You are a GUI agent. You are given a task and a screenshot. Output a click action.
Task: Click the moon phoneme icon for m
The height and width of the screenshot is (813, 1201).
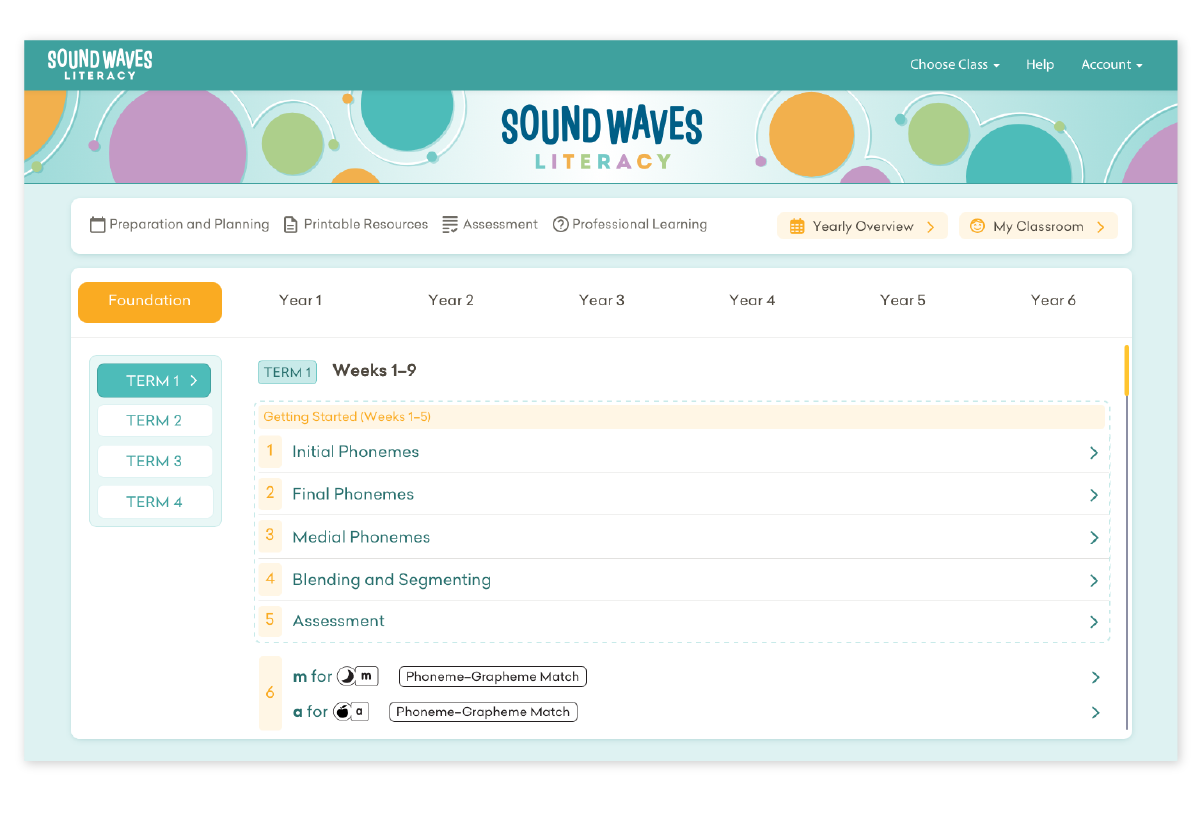(x=346, y=677)
